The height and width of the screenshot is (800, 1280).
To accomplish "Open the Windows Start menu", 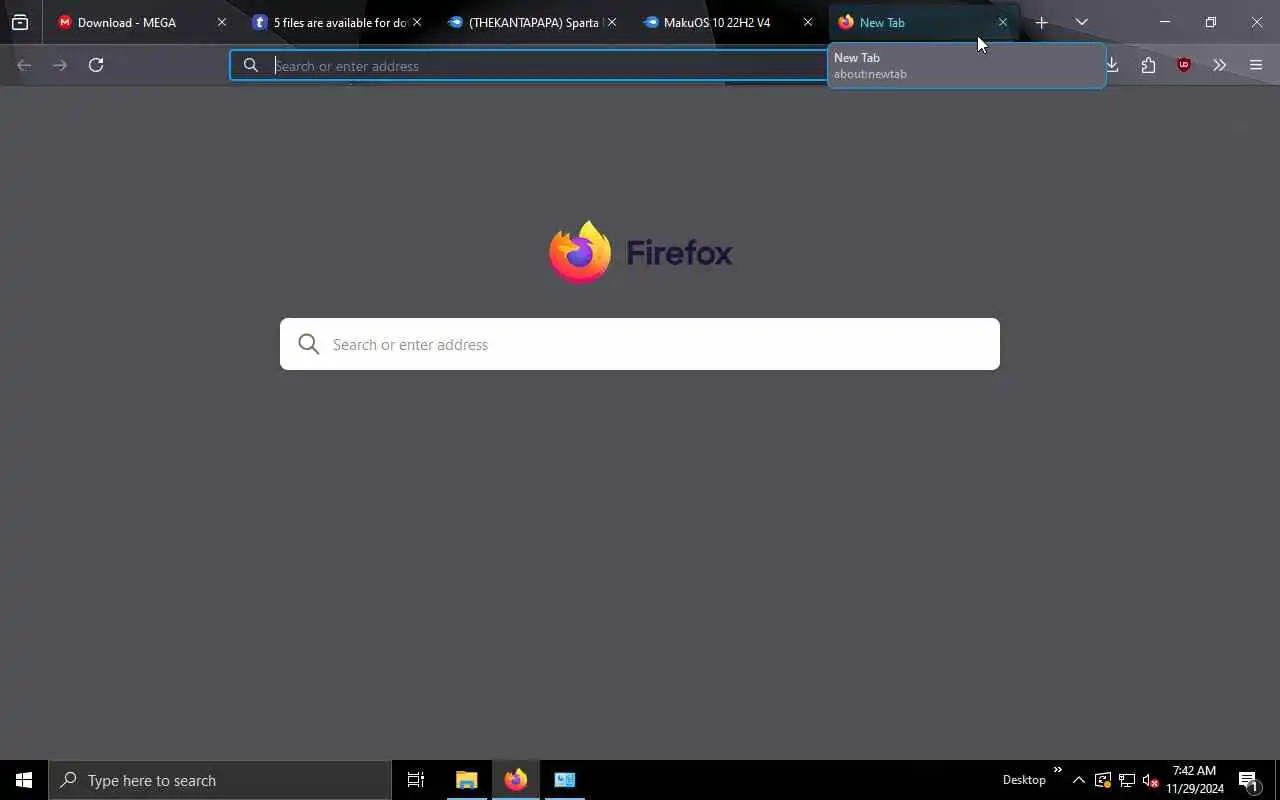I will (x=24, y=780).
